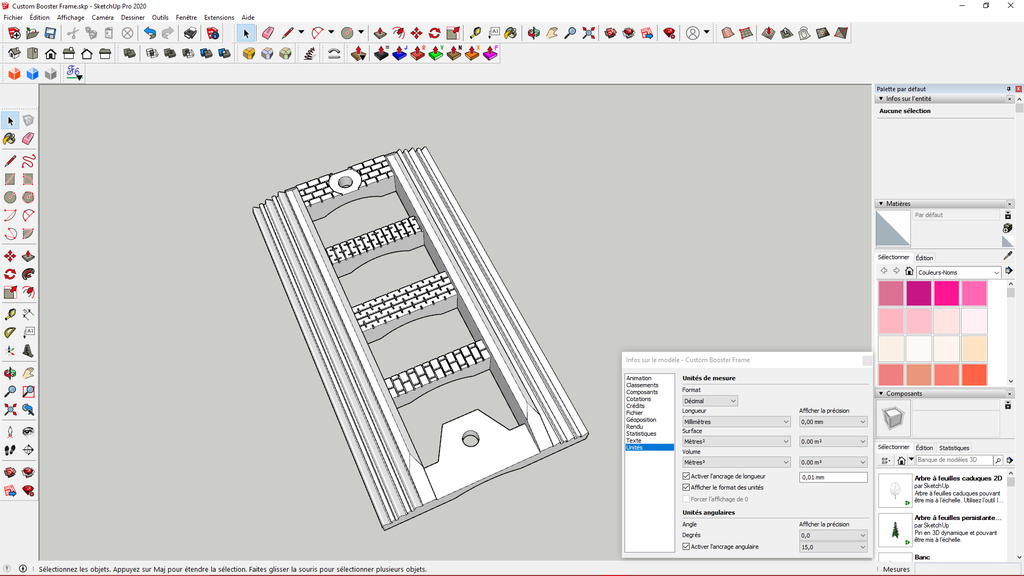Activate the Zoom magnifier tool on the left toolbar
Image resolution: width=1024 pixels, height=576 pixels.
[11, 391]
